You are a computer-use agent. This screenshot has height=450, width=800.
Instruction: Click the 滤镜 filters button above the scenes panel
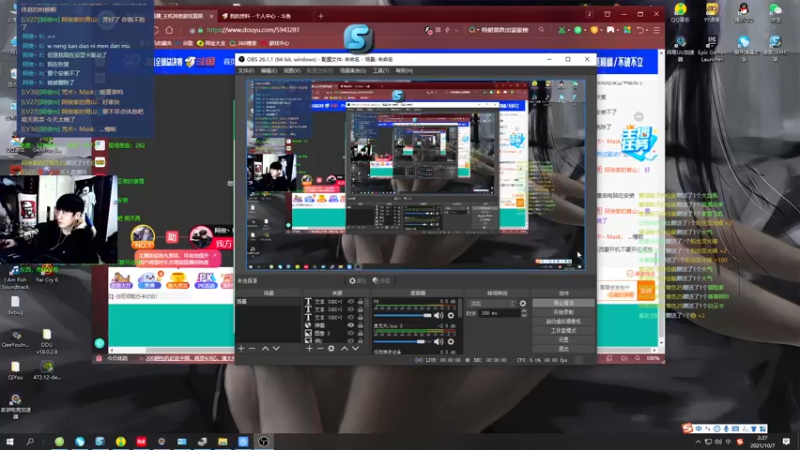coord(381,281)
